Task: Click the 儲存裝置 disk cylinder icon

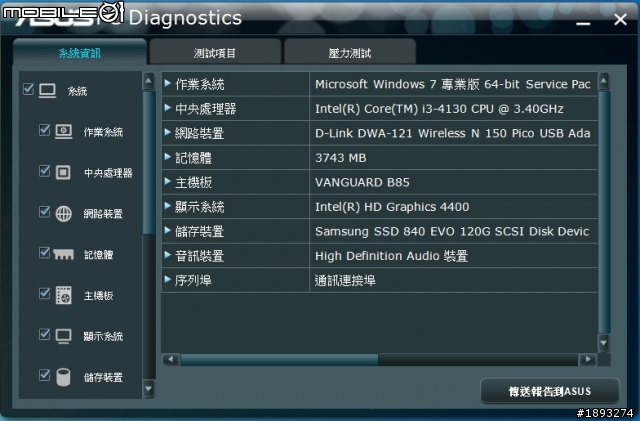Action: pyautogui.click(x=63, y=377)
